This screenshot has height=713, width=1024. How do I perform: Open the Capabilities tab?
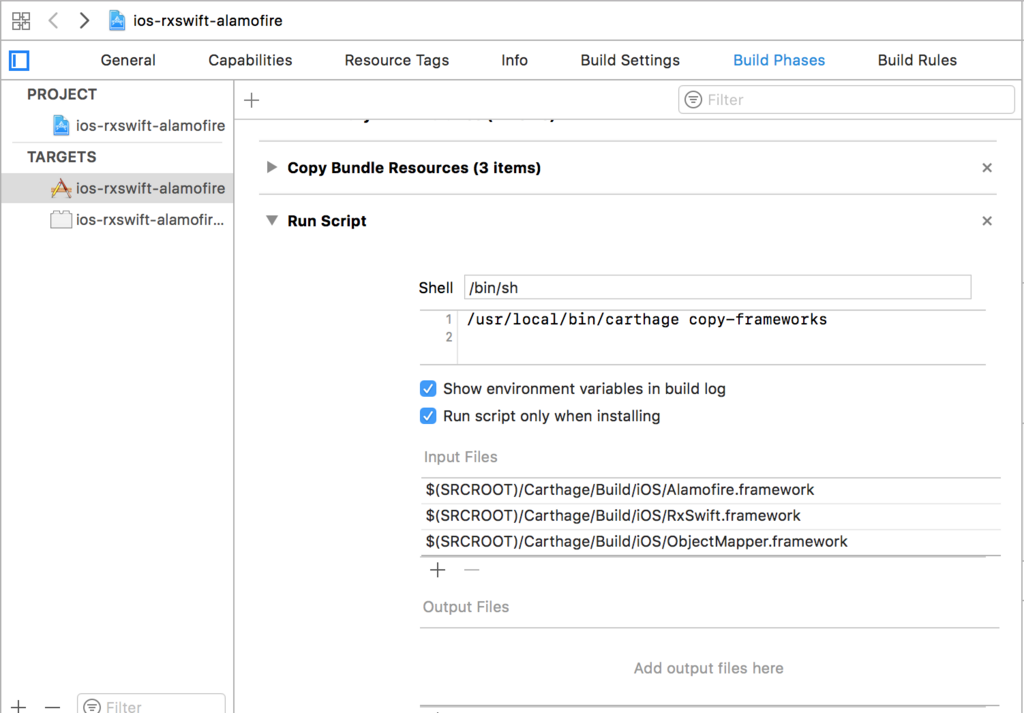tap(250, 60)
